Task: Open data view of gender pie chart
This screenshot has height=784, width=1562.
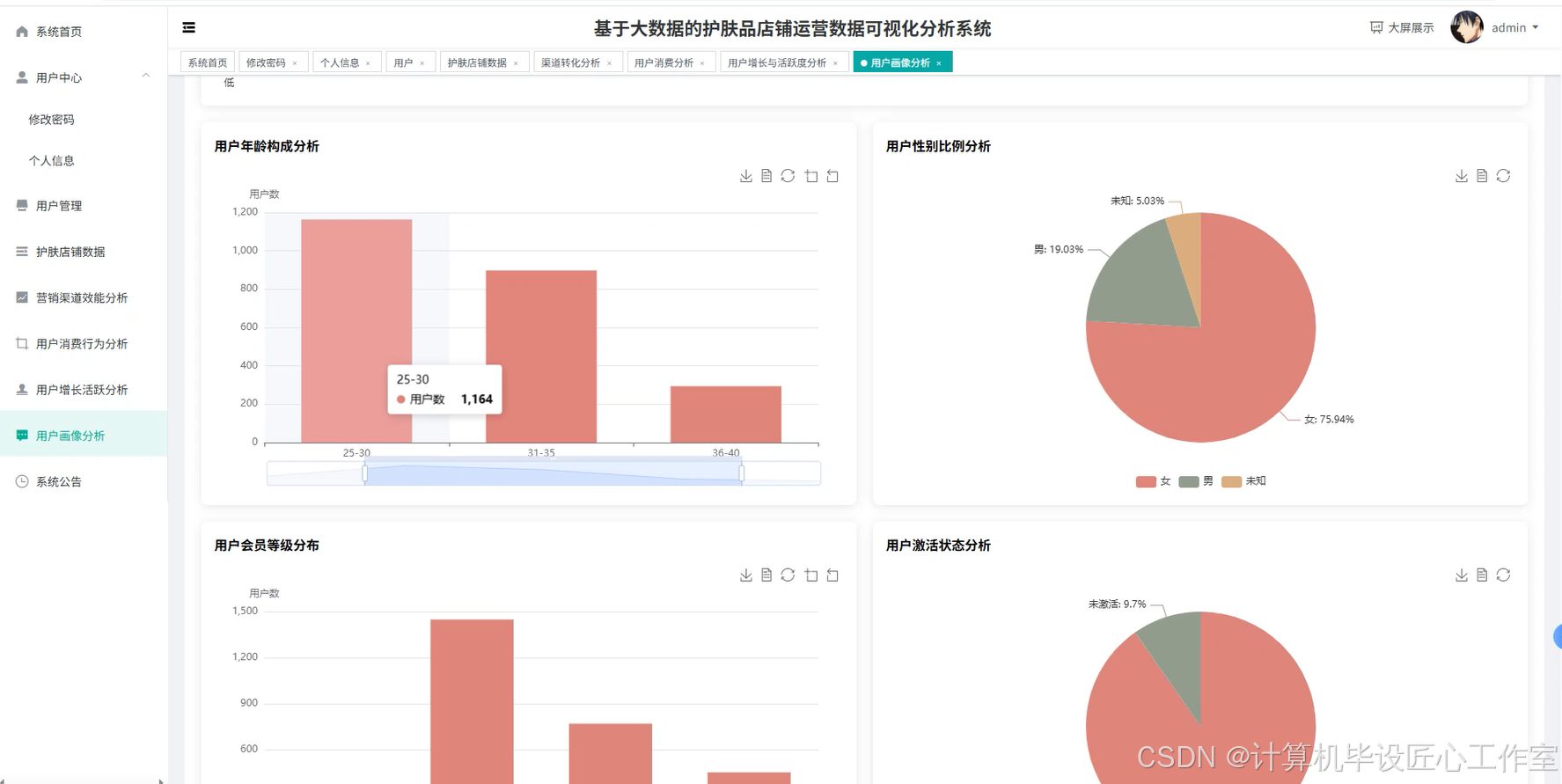Action: [1482, 176]
